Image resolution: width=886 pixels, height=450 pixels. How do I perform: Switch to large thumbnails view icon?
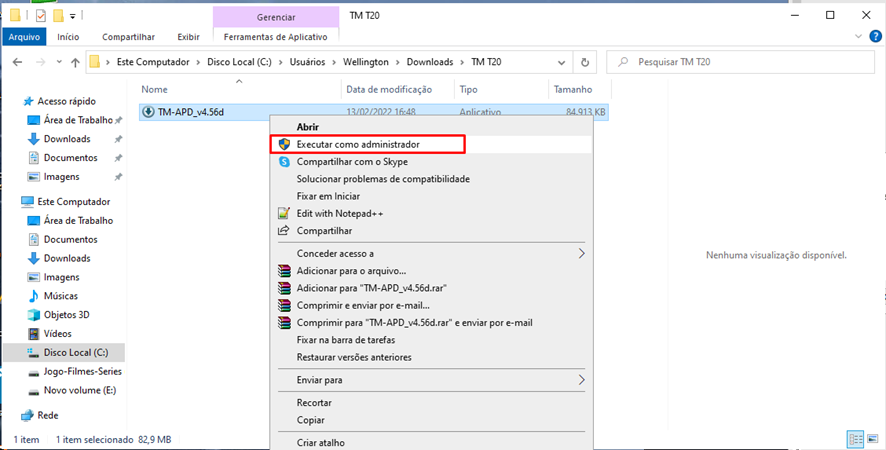pos(874,439)
